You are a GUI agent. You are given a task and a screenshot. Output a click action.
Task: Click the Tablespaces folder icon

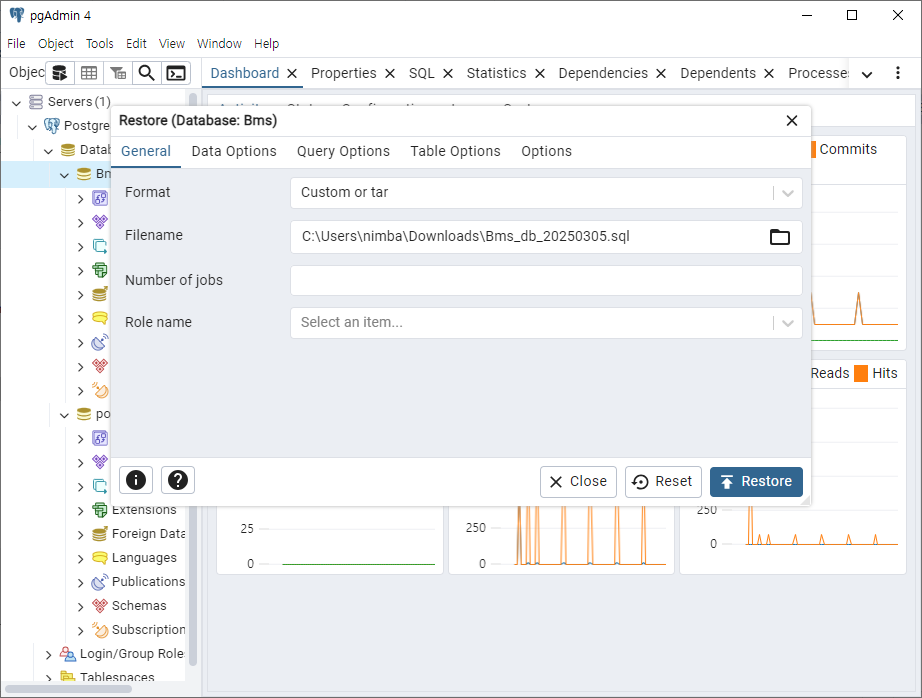pos(68,677)
